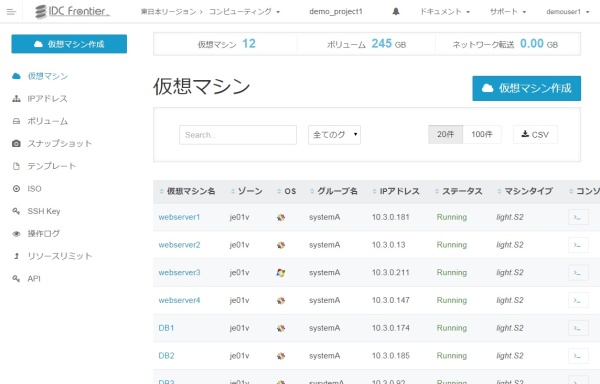Image resolution: width=600 pixels, height=384 pixels.
Task: Expand the コンピューティング service dropdown
Action: [x=244, y=12]
